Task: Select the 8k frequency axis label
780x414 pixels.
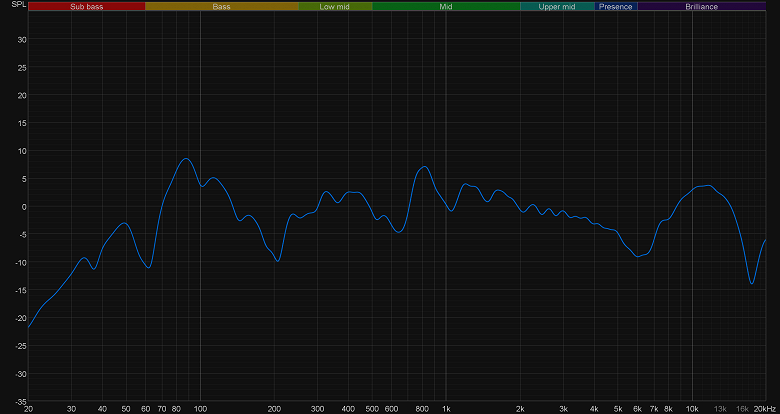Action: (x=668, y=409)
